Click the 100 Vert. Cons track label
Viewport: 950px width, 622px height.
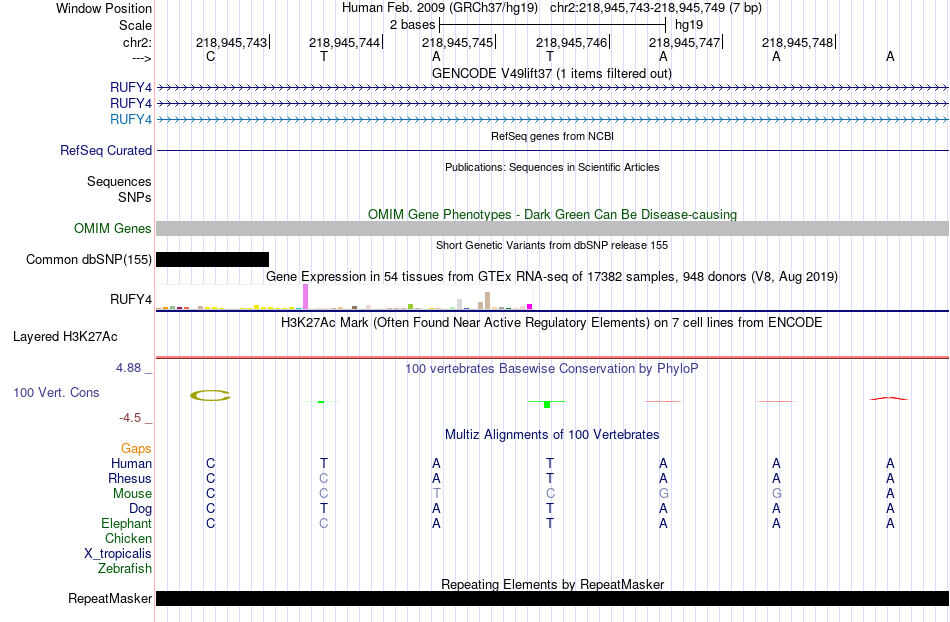[56, 392]
